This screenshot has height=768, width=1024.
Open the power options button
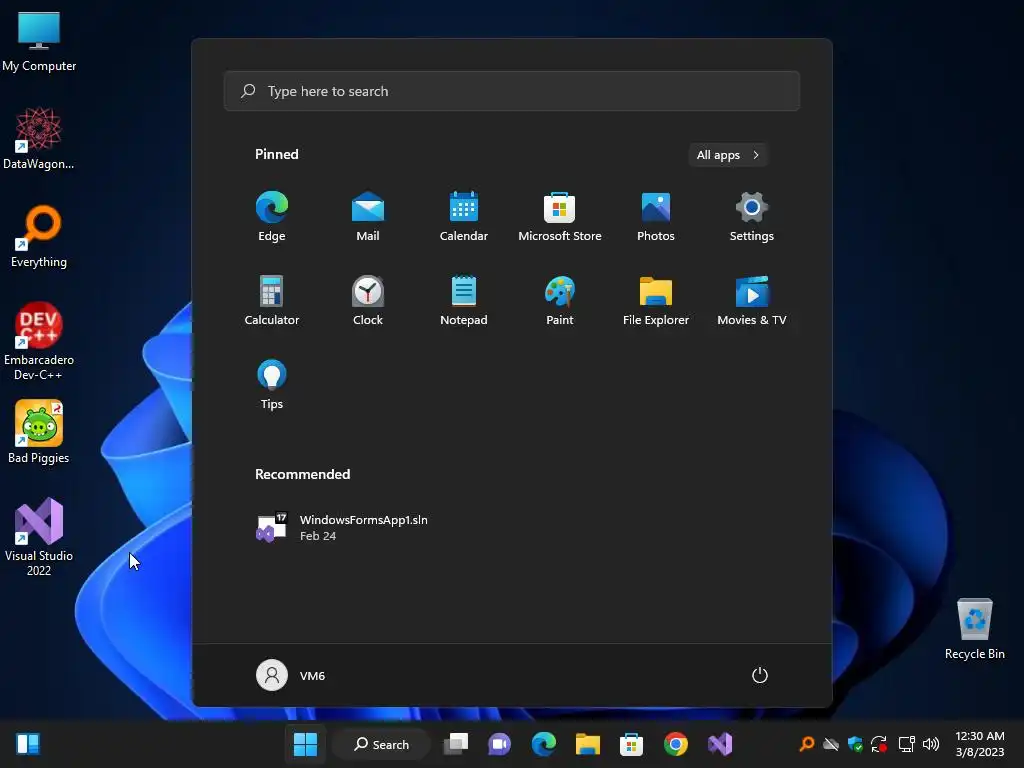tap(760, 675)
